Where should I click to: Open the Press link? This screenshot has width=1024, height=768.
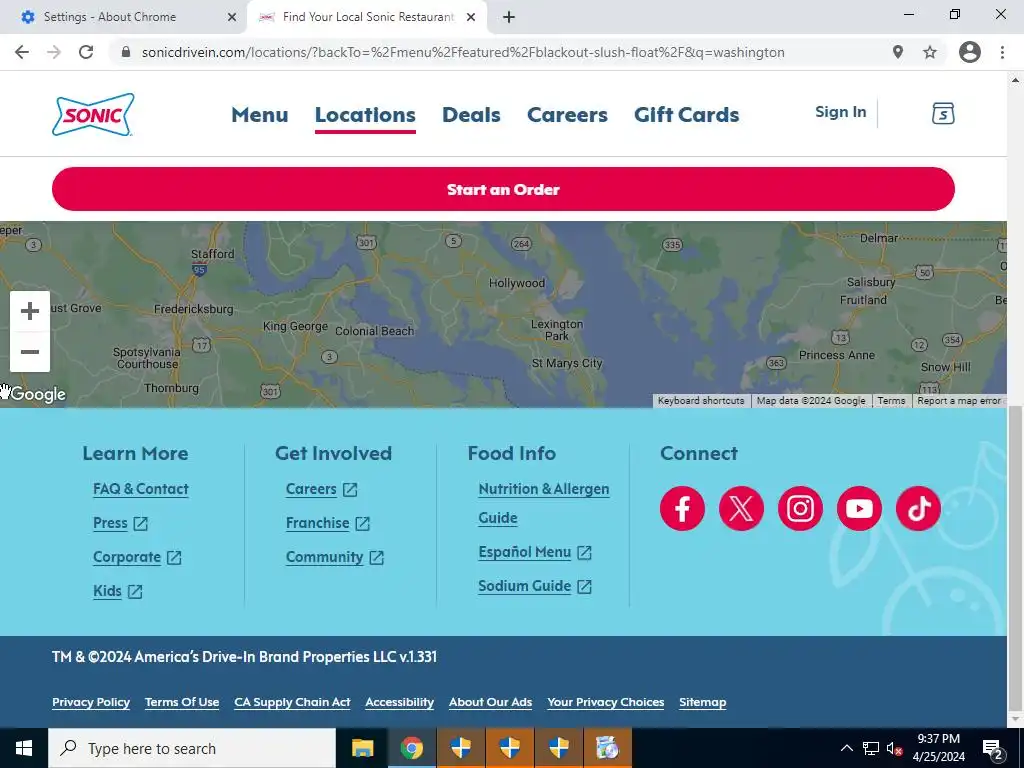click(120, 523)
